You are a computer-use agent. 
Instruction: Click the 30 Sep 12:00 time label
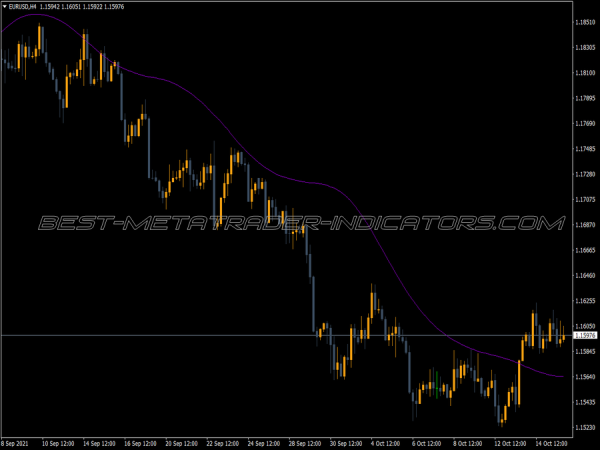pos(346,443)
